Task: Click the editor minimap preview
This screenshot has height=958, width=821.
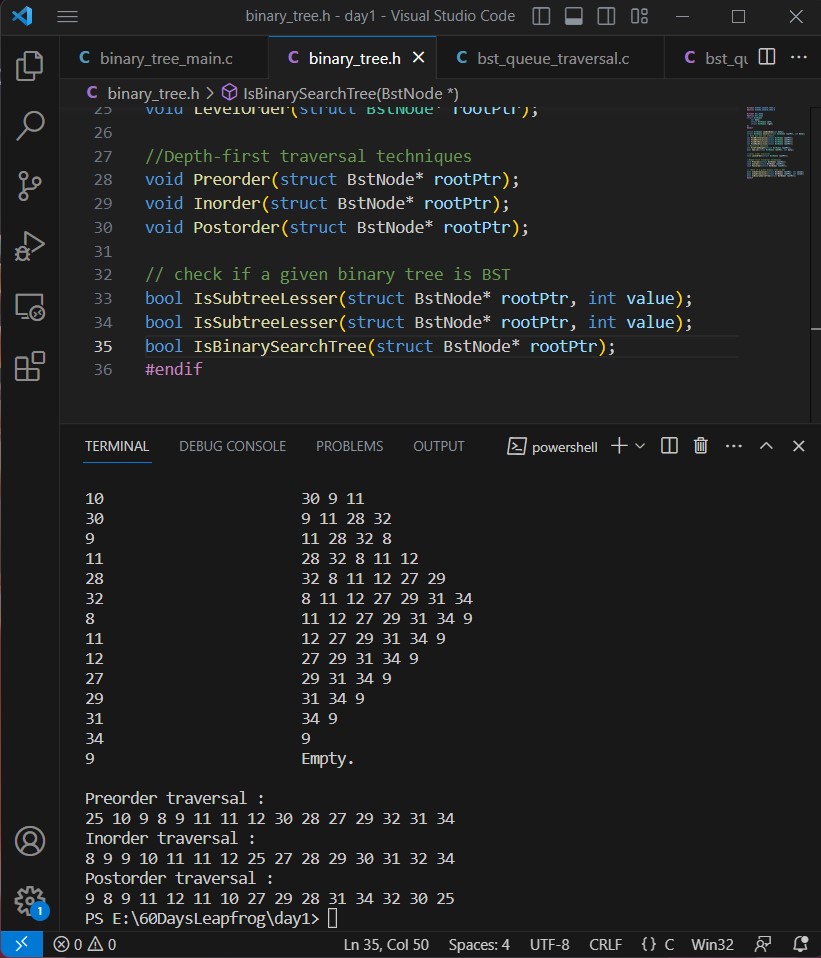Action: [x=775, y=142]
